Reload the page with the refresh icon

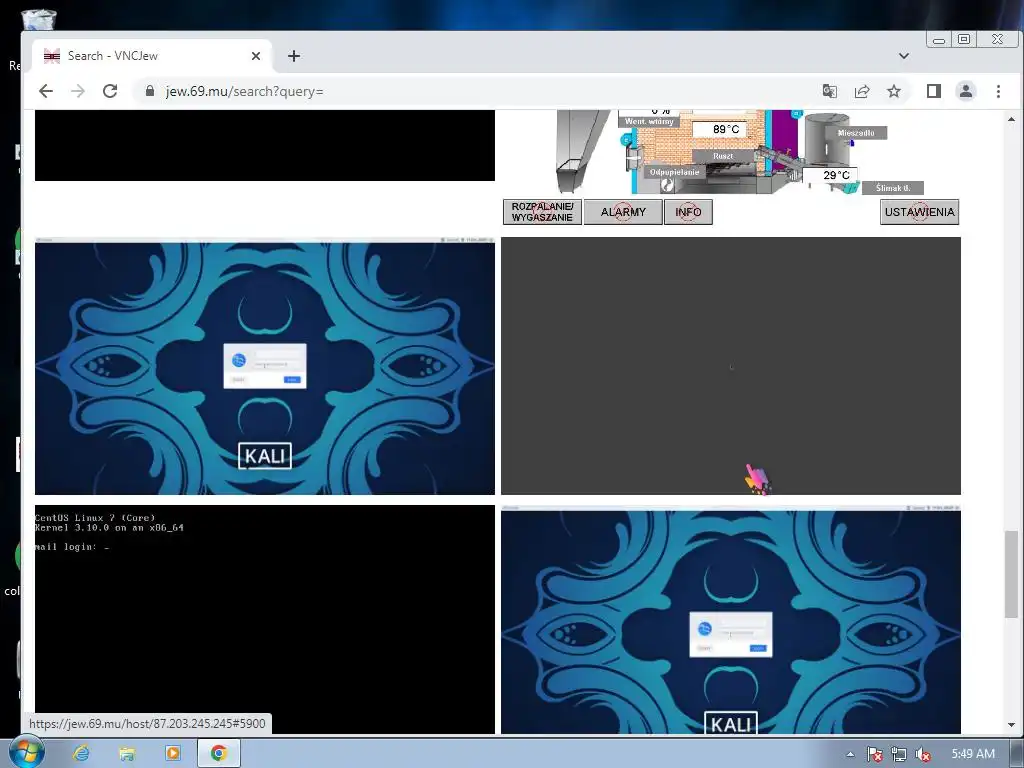click(x=110, y=91)
